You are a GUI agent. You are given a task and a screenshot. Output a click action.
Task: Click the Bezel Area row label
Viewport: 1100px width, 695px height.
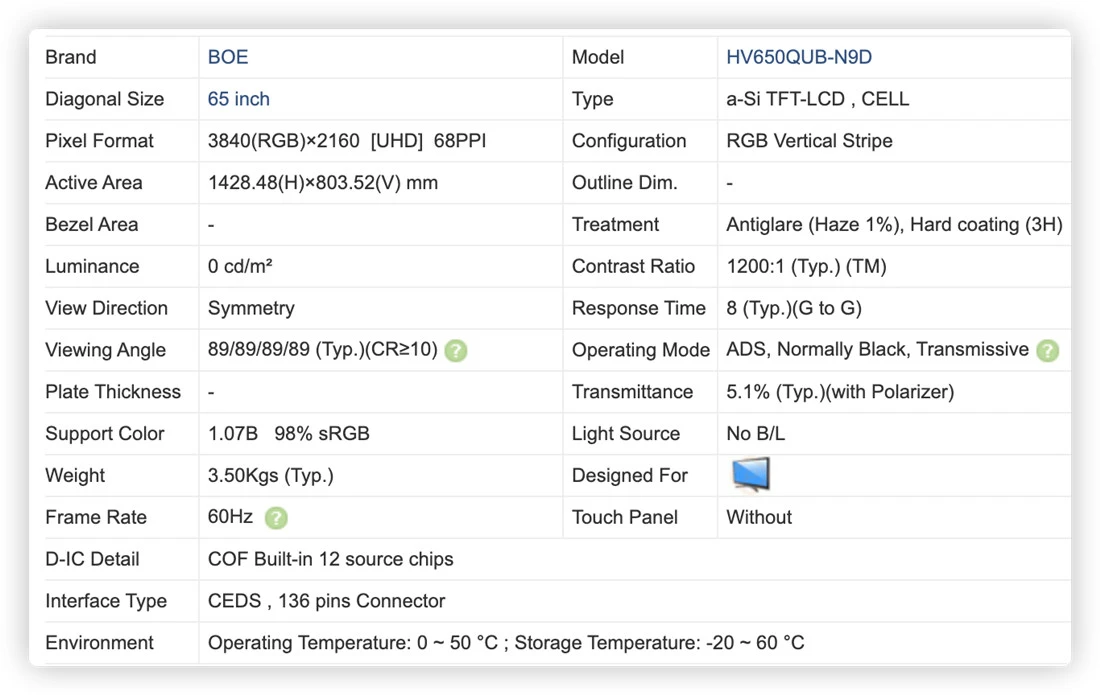92,224
